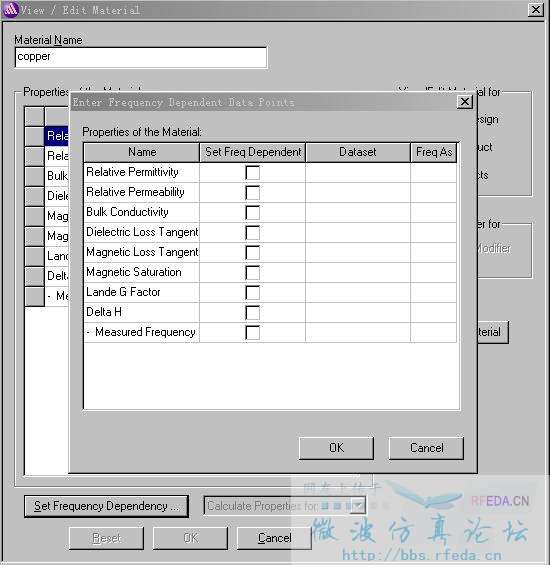Close the Enter Frequency Dependent Data Points dialog
The image size is (550, 565).
point(465,102)
